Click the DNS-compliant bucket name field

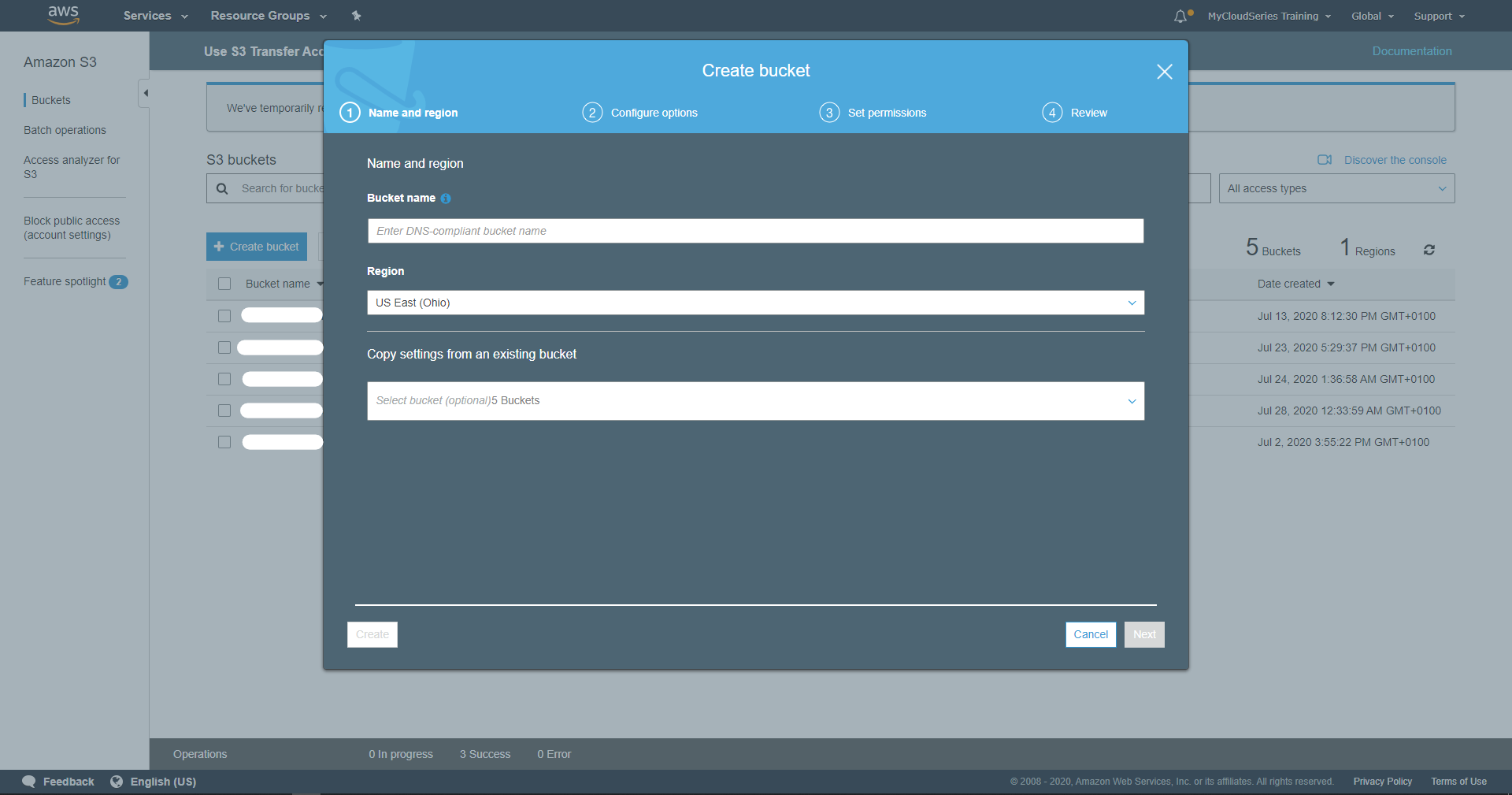click(754, 231)
